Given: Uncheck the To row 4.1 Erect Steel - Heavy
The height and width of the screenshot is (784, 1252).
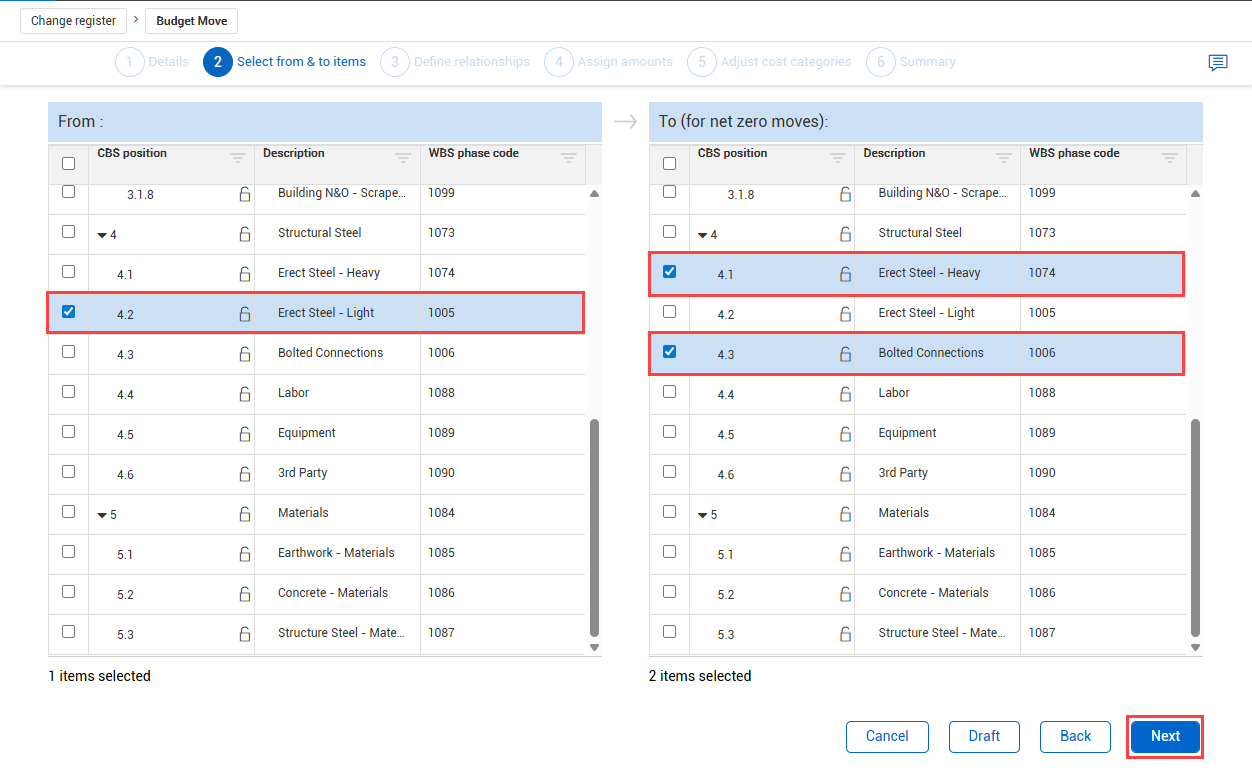Looking at the screenshot, I should (669, 272).
